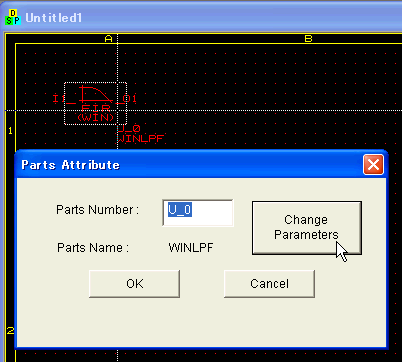Click the U_0 part number label on the canvas
The height and width of the screenshot is (362, 402).
(129, 128)
